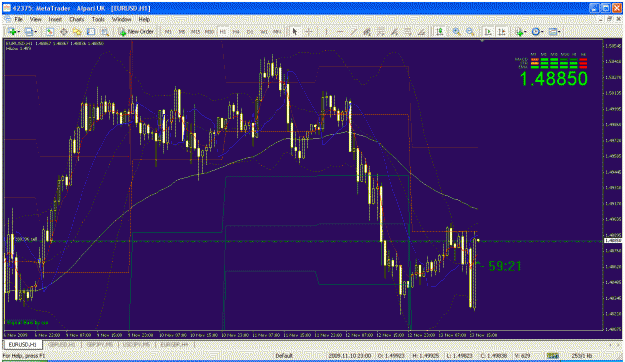Select the Equidistant Channel tool

(367, 31)
